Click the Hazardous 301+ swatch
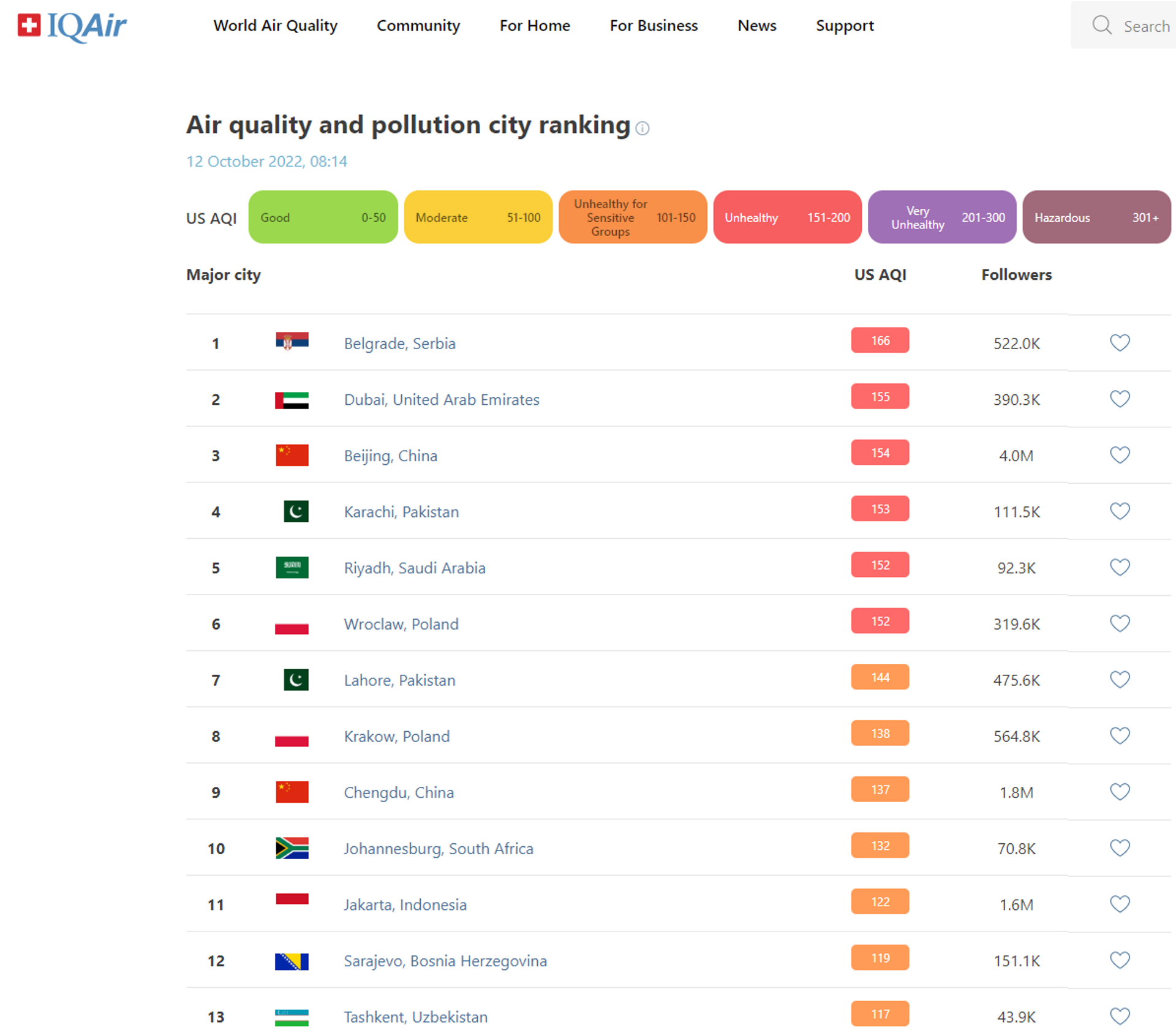This screenshot has height=1030, width=1176. [x=1096, y=217]
